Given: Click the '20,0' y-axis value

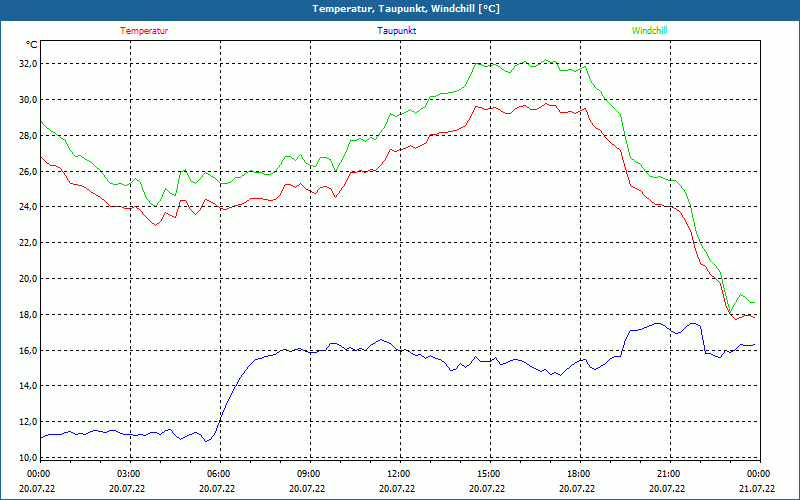Looking at the screenshot, I should [x=29, y=279].
